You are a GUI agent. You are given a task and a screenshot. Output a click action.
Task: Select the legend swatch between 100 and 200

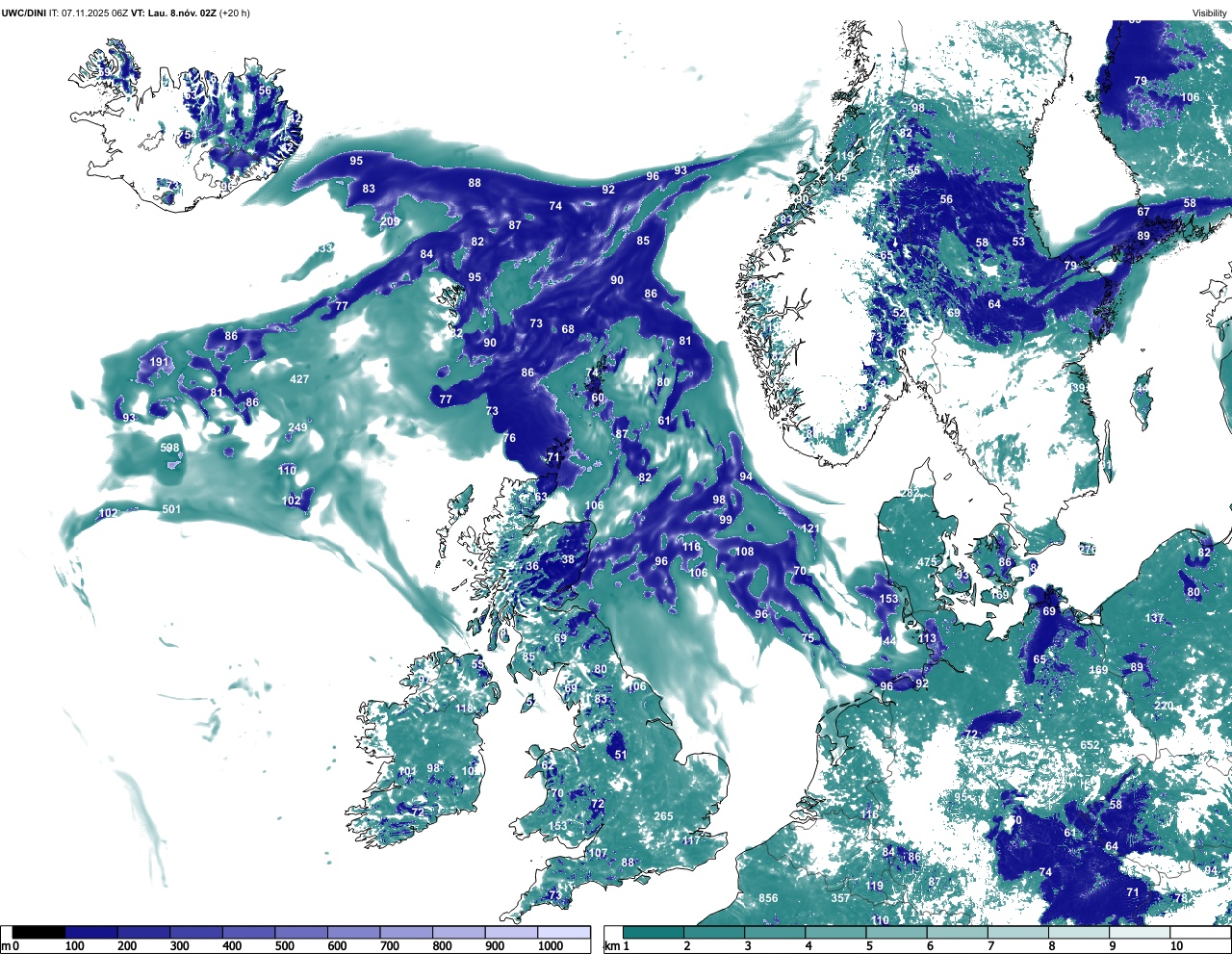(x=91, y=932)
